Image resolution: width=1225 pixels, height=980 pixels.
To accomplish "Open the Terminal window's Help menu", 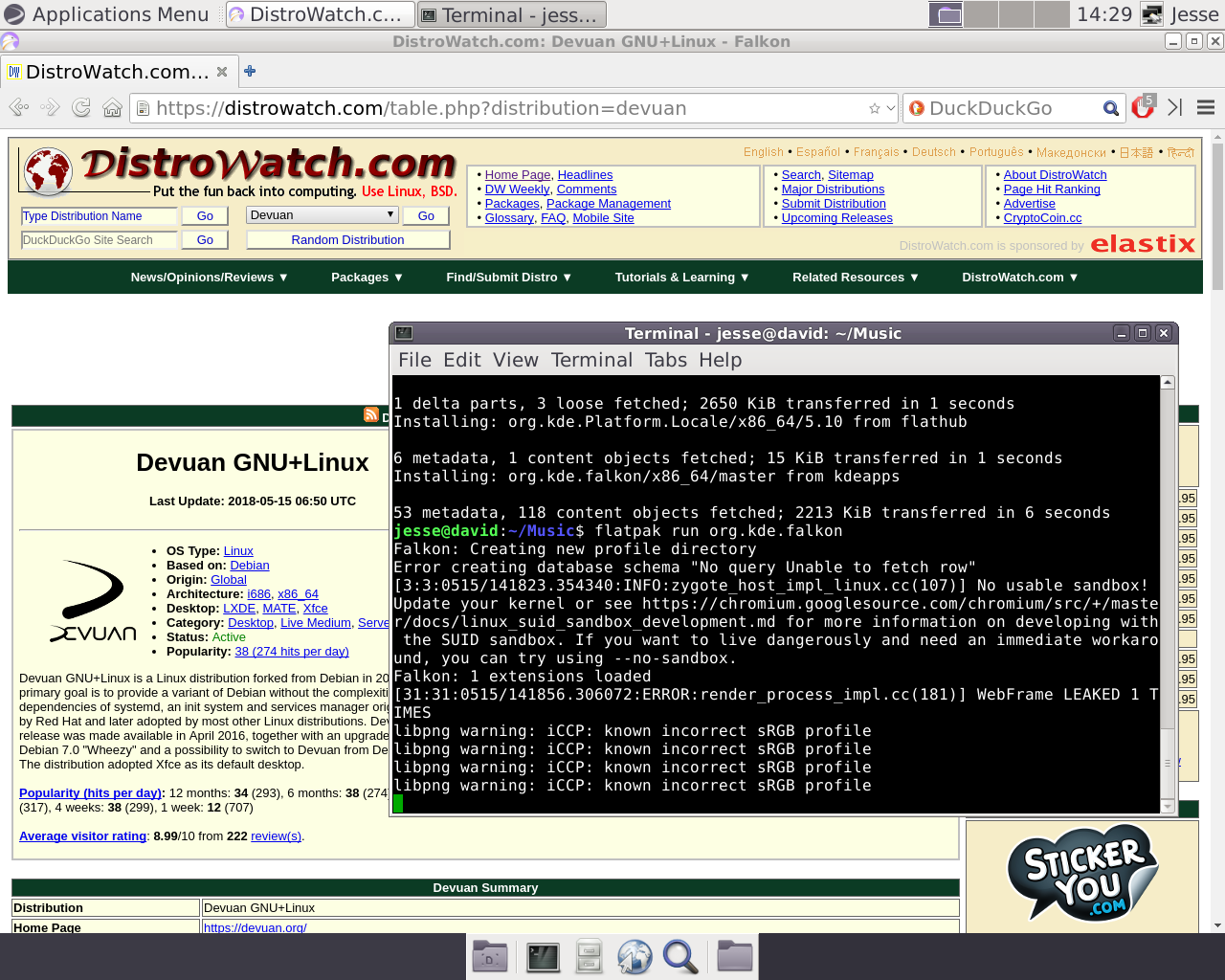I will tap(721, 360).
